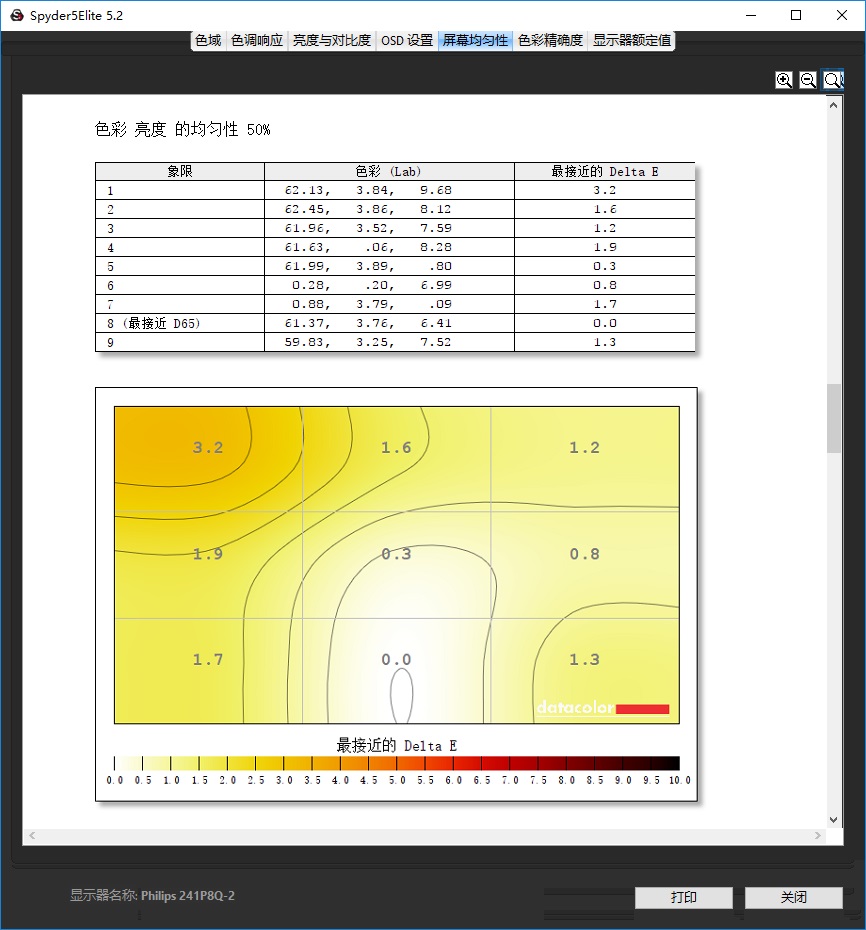Click the vertical scrollbar thumb
Viewport: 866px width, 930px height.
pos(834,418)
